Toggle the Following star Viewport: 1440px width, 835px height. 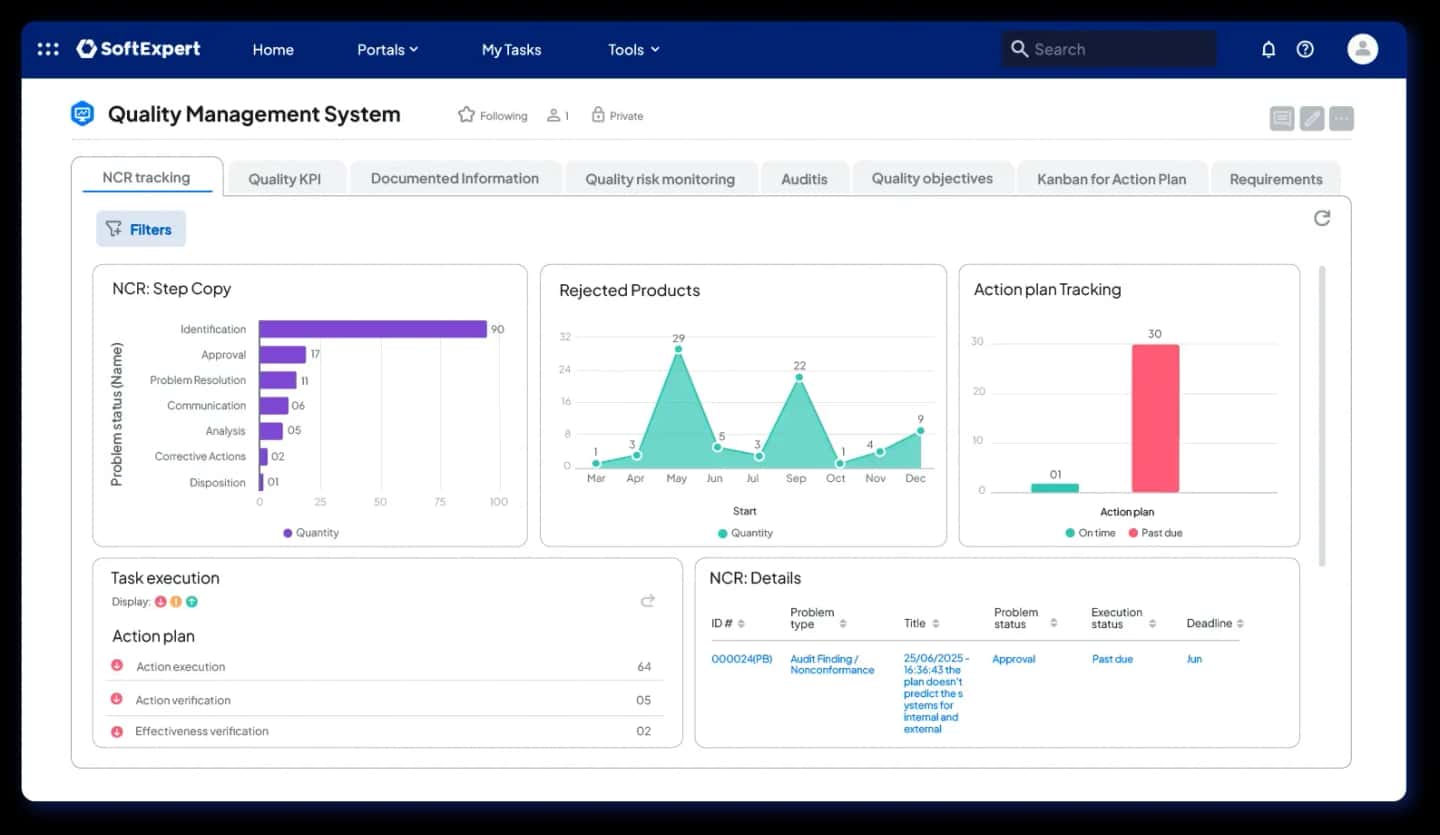click(466, 115)
